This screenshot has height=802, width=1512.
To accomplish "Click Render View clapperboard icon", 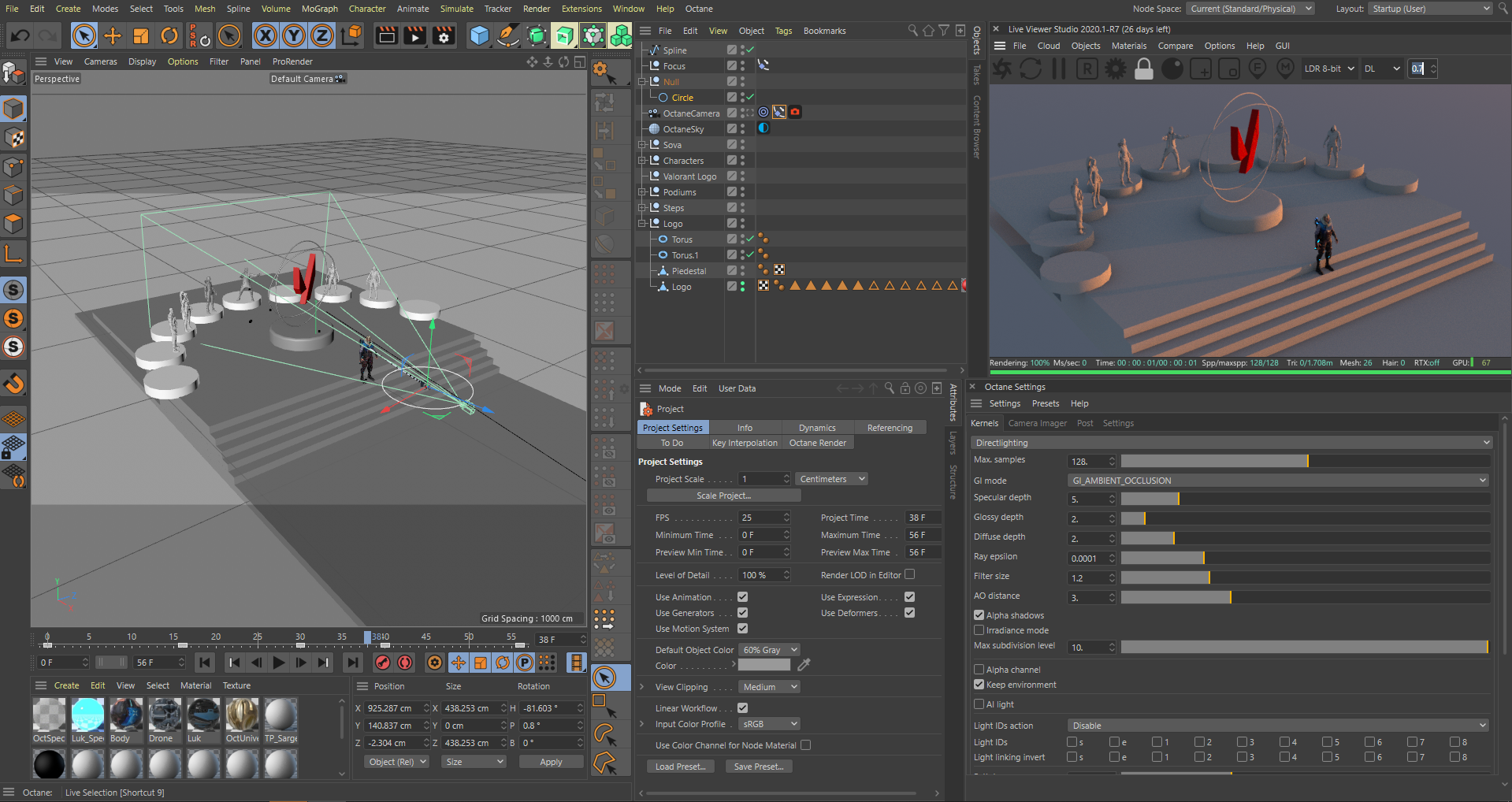I will point(386,35).
